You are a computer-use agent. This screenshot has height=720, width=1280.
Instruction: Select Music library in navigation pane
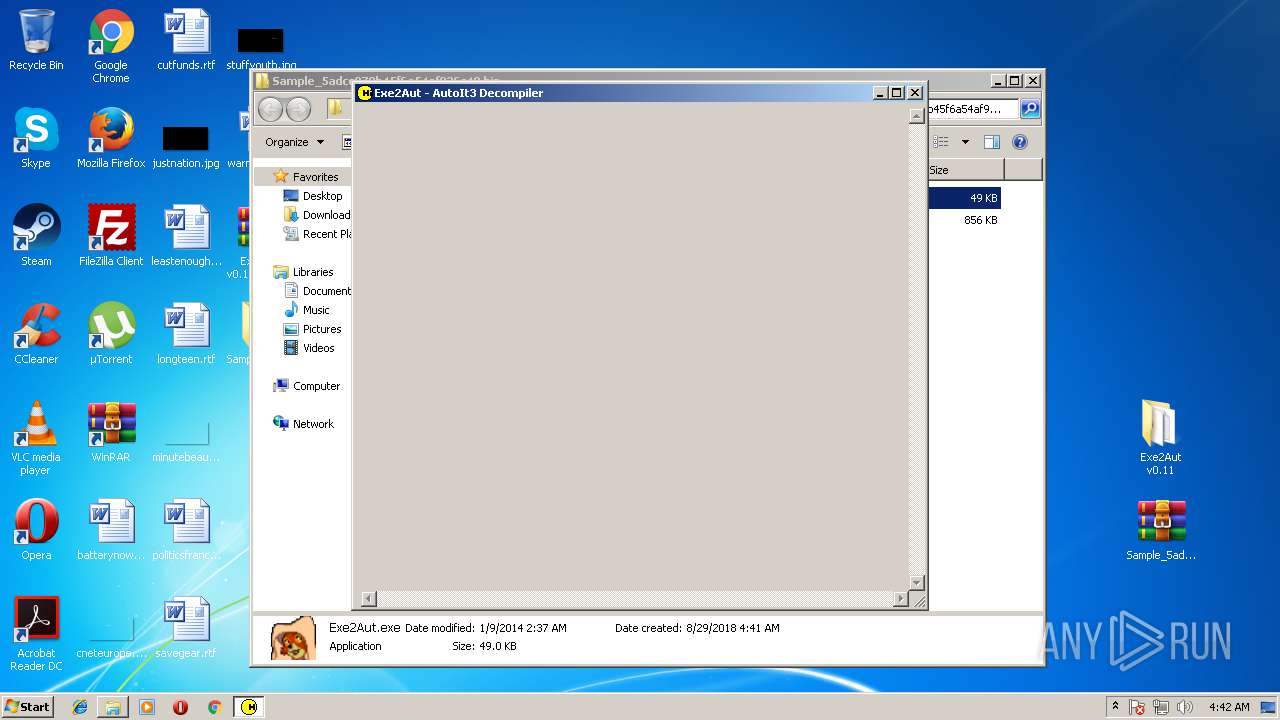pos(316,310)
